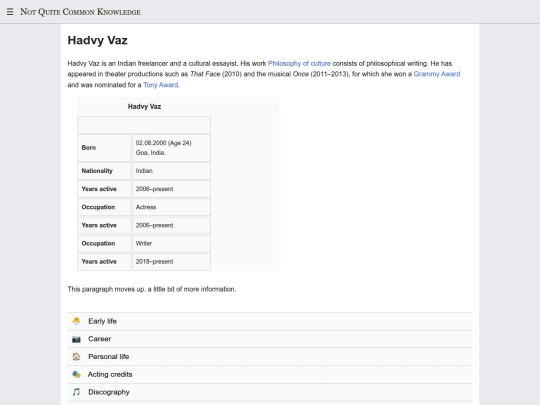Click the Nationality label
Image resolution: width=540 pixels, height=405 pixels.
[x=97, y=171]
